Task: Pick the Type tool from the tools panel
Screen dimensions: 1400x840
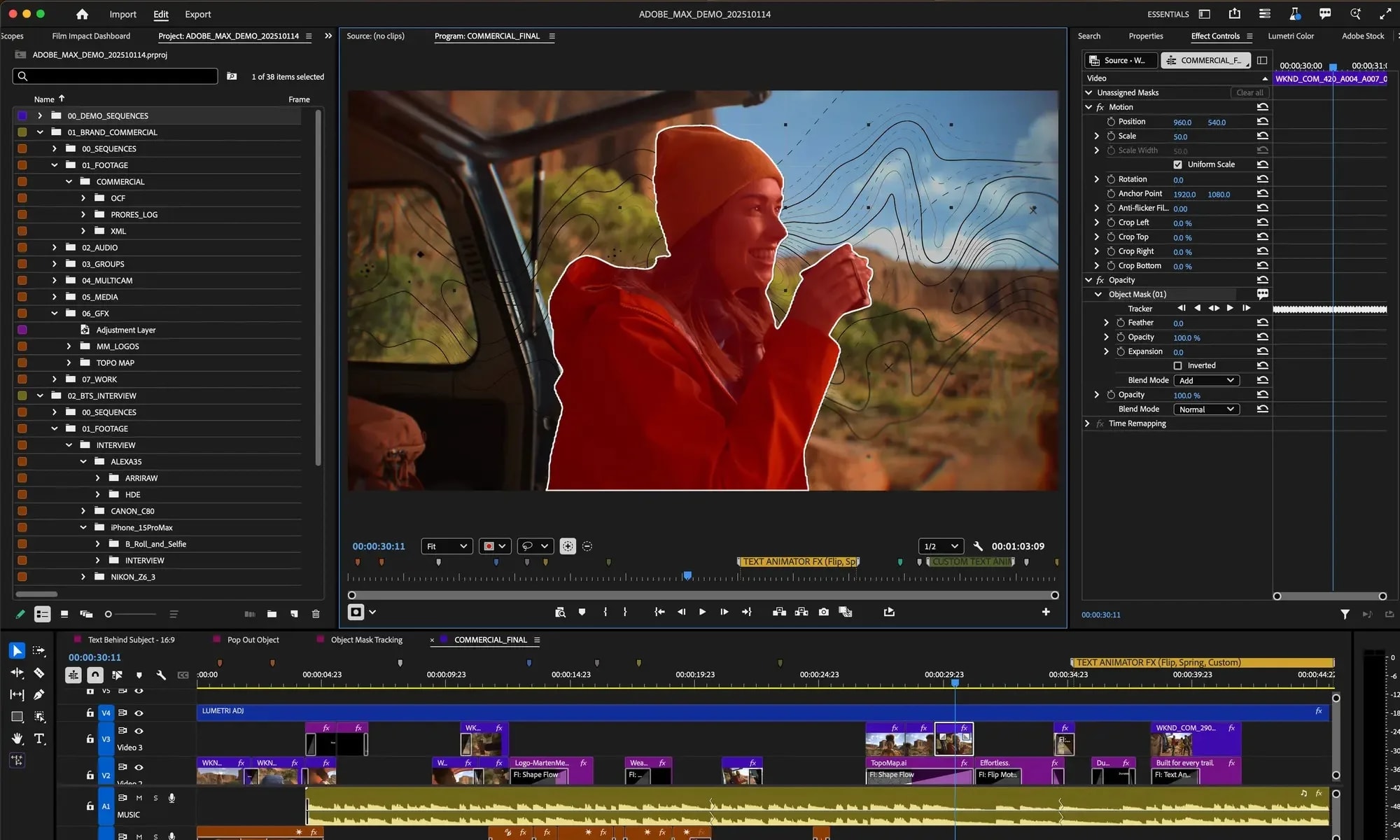Action: (40, 738)
